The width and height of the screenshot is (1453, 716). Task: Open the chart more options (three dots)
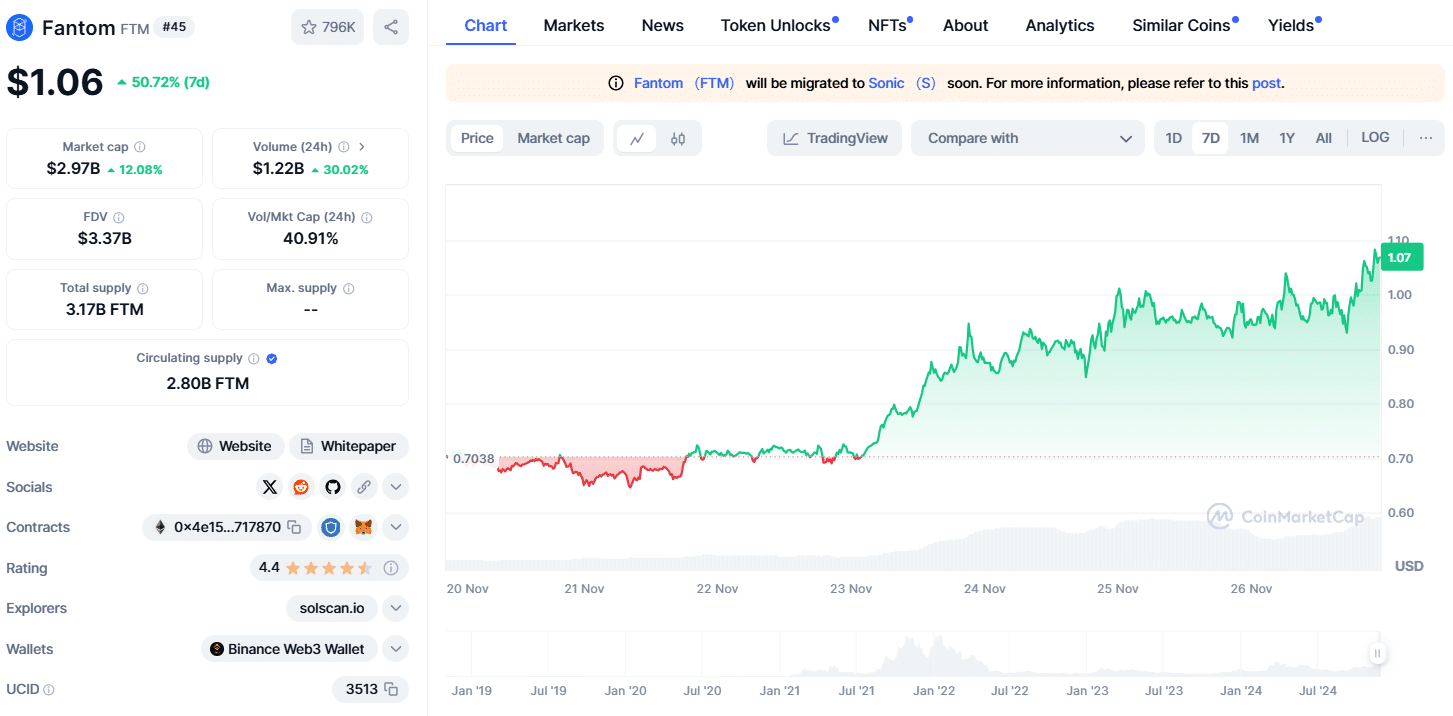pyautogui.click(x=1425, y=138)
